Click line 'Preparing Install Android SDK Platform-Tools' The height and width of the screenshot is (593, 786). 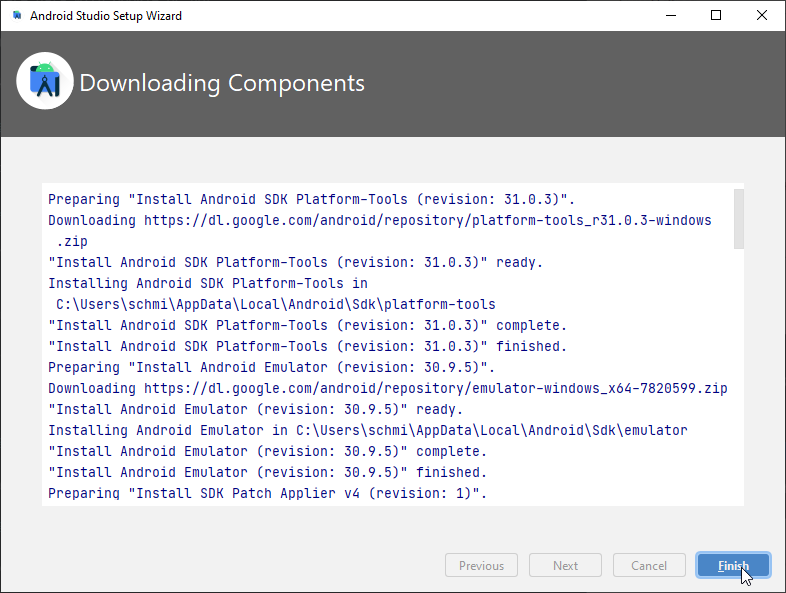311,200
